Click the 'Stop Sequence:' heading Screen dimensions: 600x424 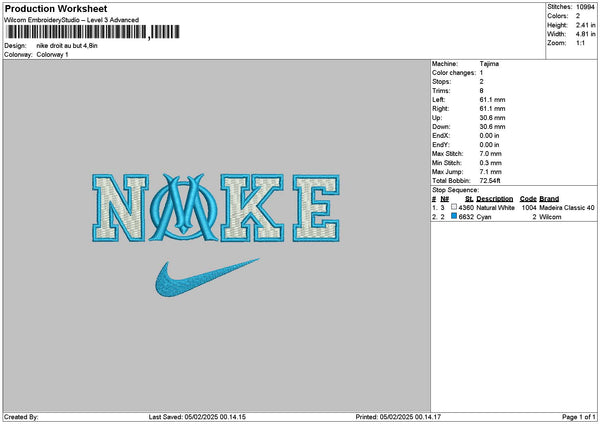coord(455,190)
